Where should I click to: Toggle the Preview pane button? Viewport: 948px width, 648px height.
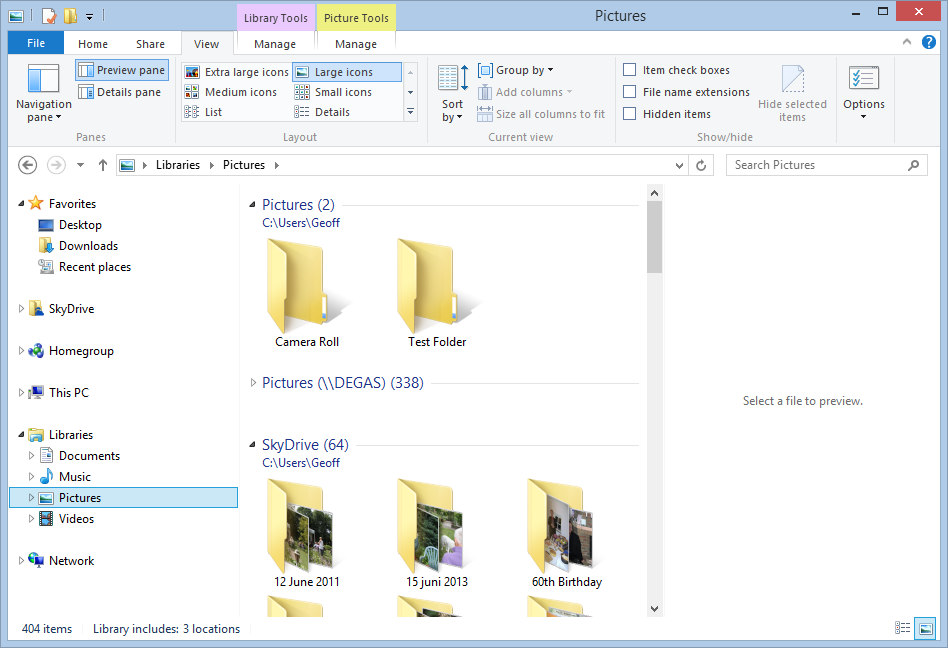[x=122, y=70]
